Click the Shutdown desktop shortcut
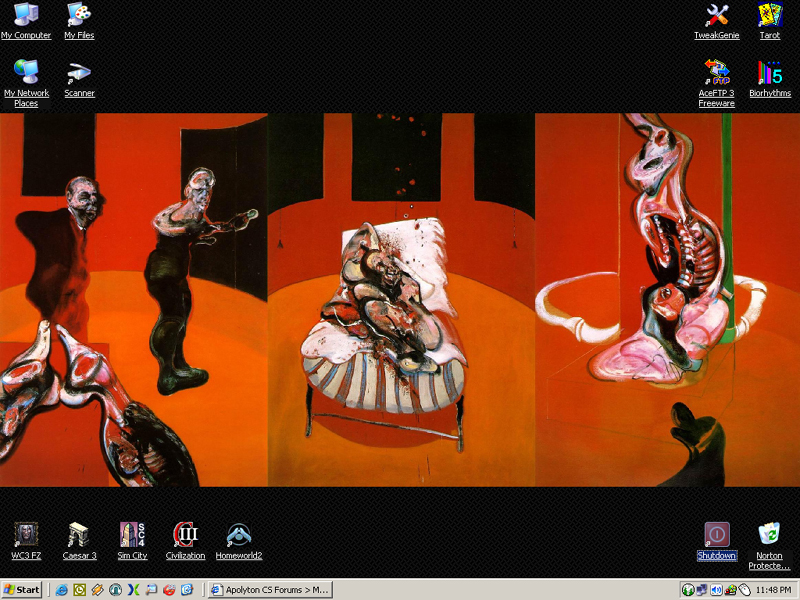 click(716, 535)
